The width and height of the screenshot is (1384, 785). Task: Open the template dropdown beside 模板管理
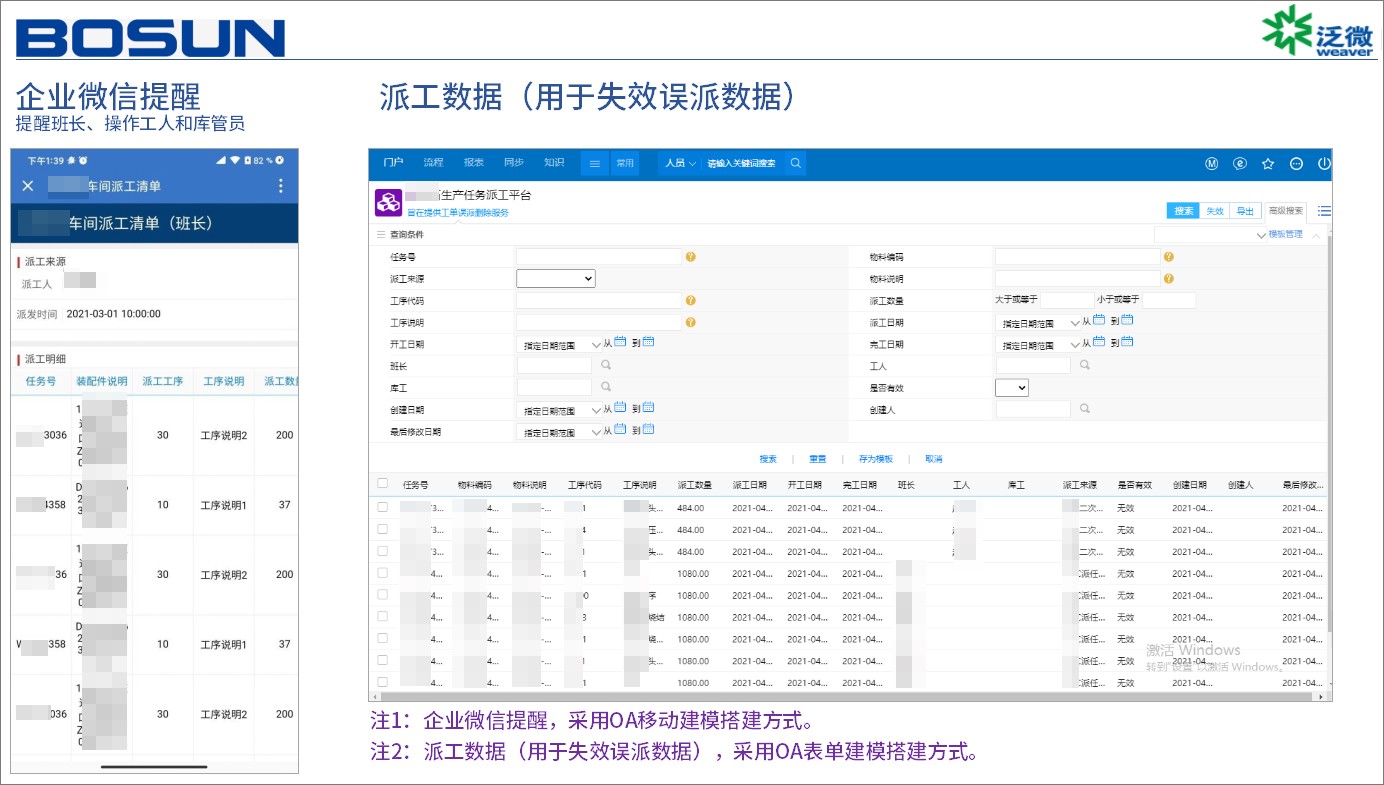coord(1211,234)
